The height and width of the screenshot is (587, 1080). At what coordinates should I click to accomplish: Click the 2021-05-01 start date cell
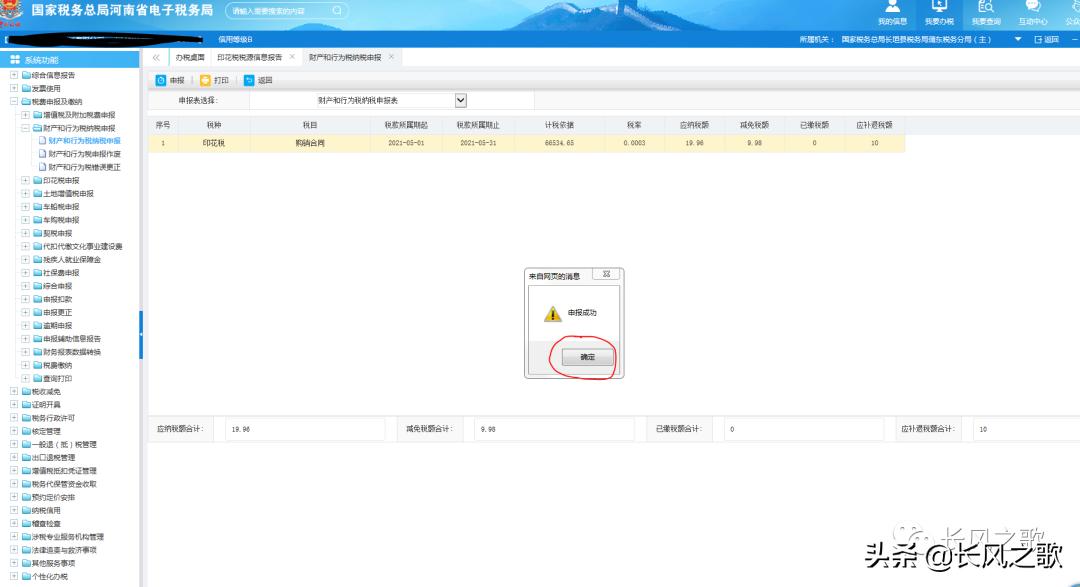406,143
